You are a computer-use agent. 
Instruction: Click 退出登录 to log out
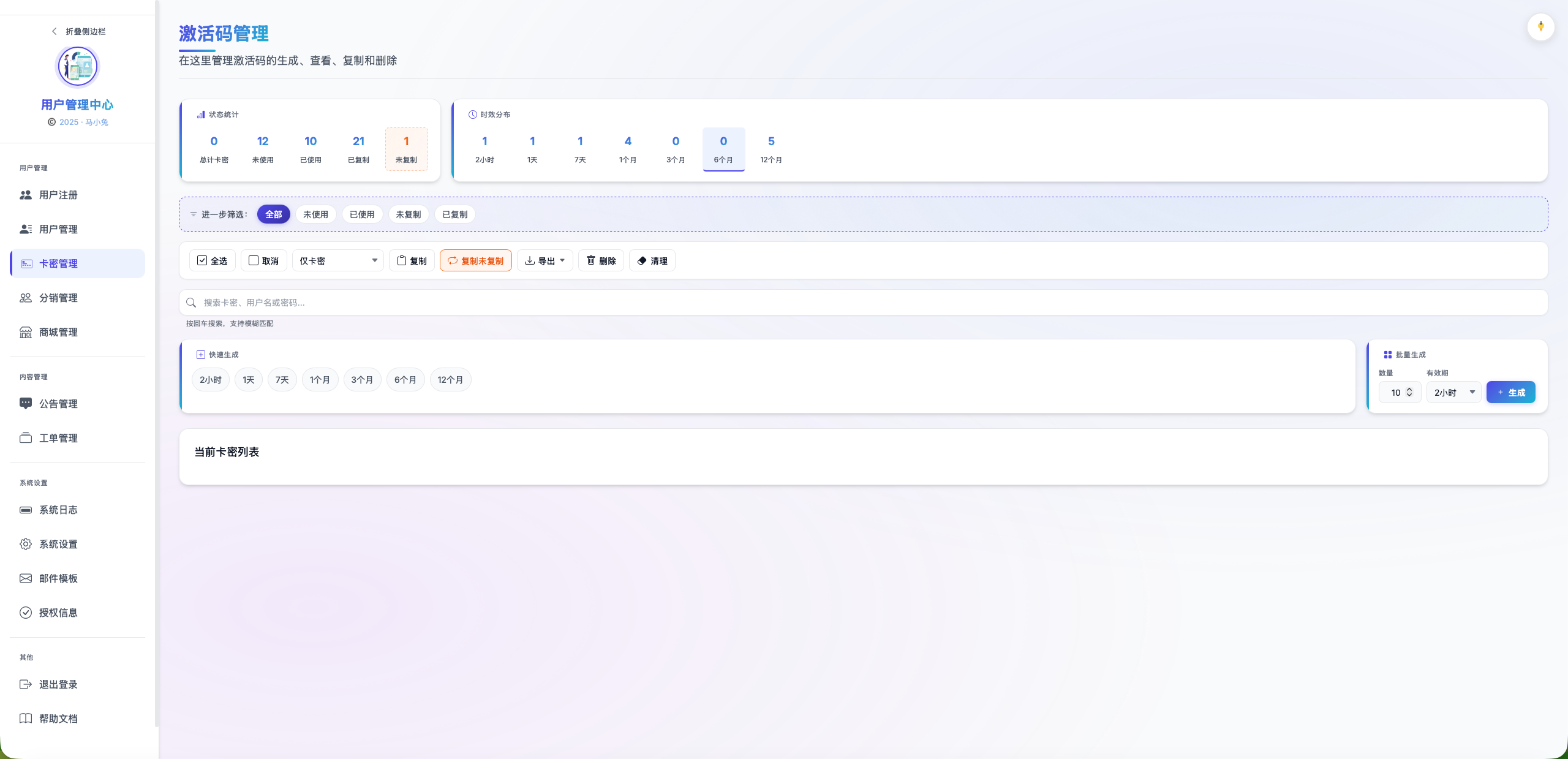click(x=58, y=684)
